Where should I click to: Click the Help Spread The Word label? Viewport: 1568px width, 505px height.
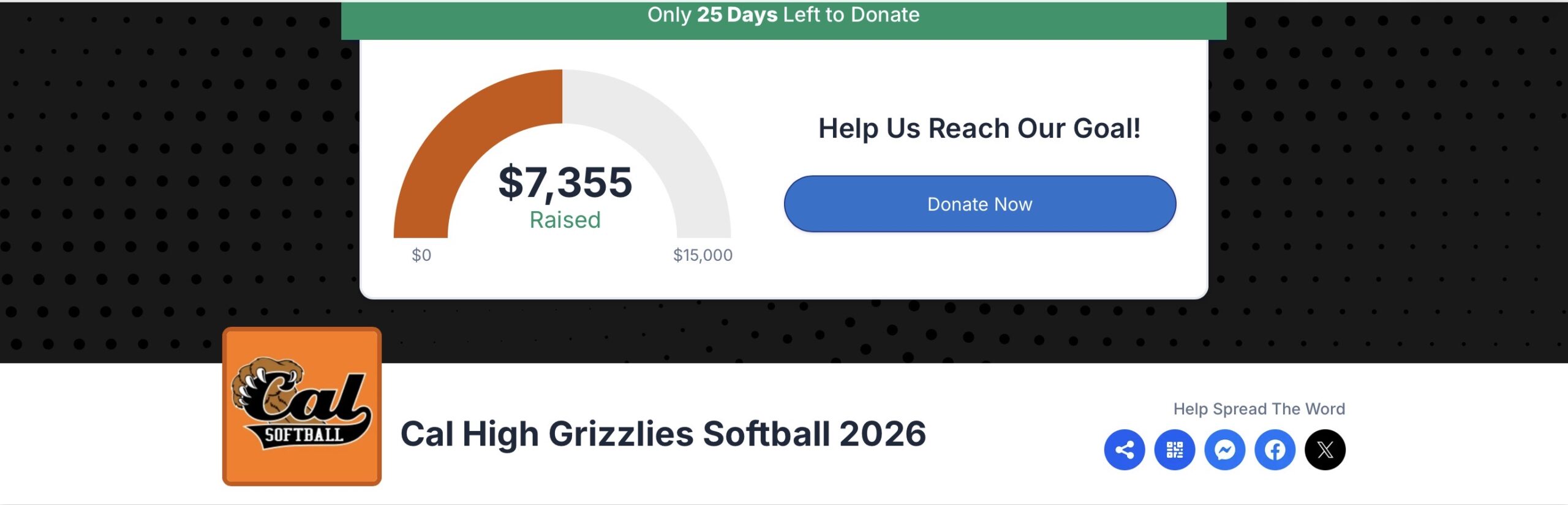1259,409
